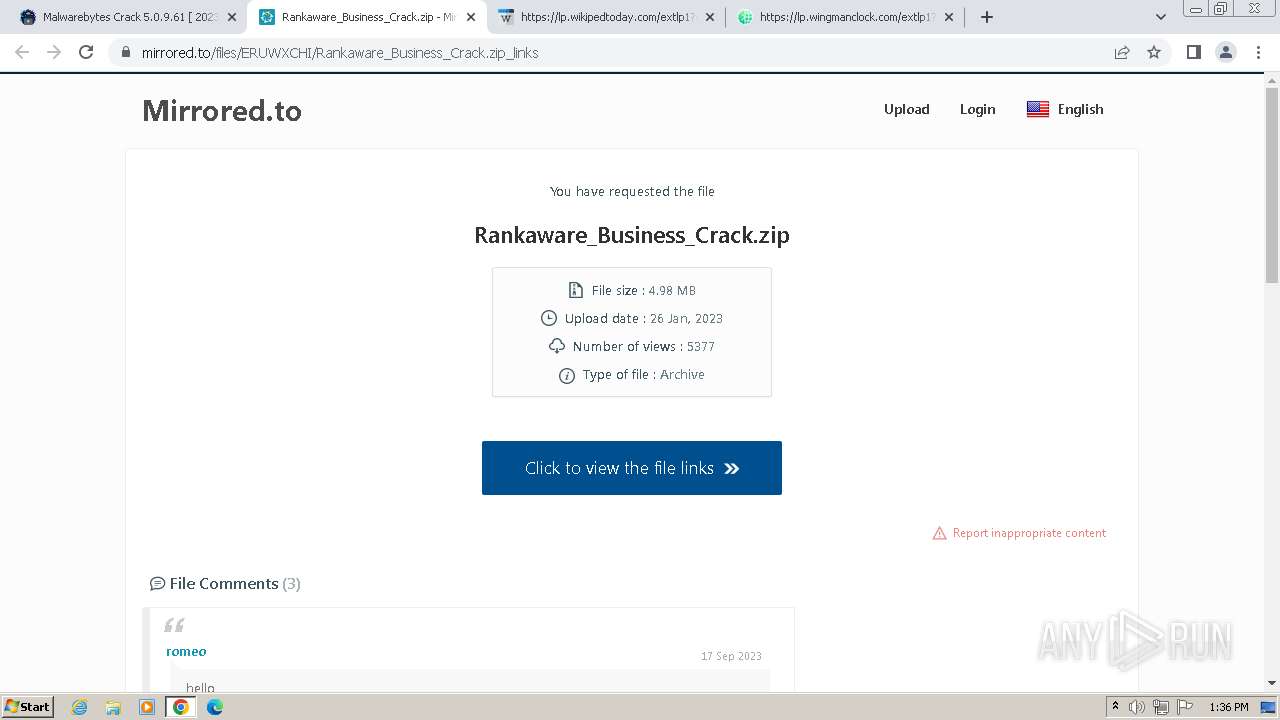Open the volume speaker tray icon
This screenshot has height=720, width=1280.
[1137, 707]
